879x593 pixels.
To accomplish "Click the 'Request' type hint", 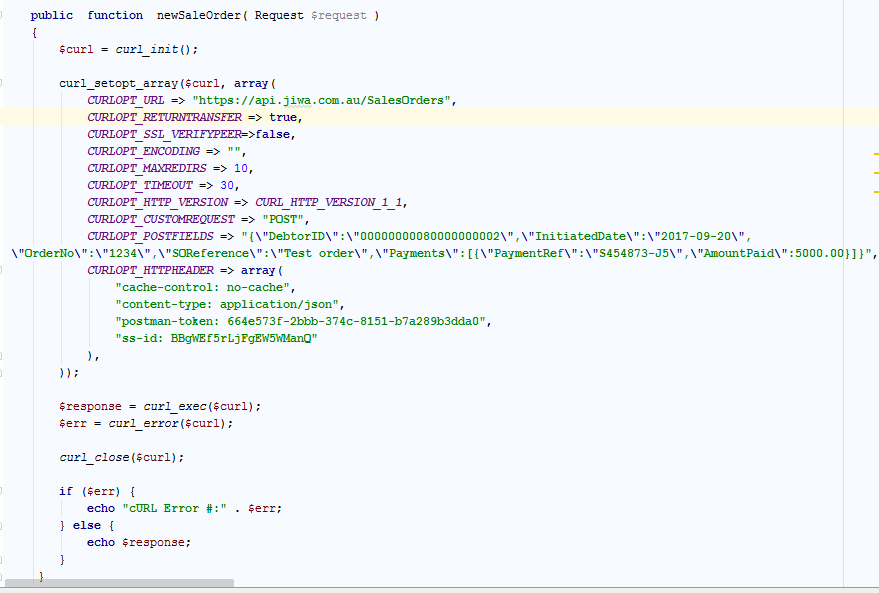I will [279, 15].
